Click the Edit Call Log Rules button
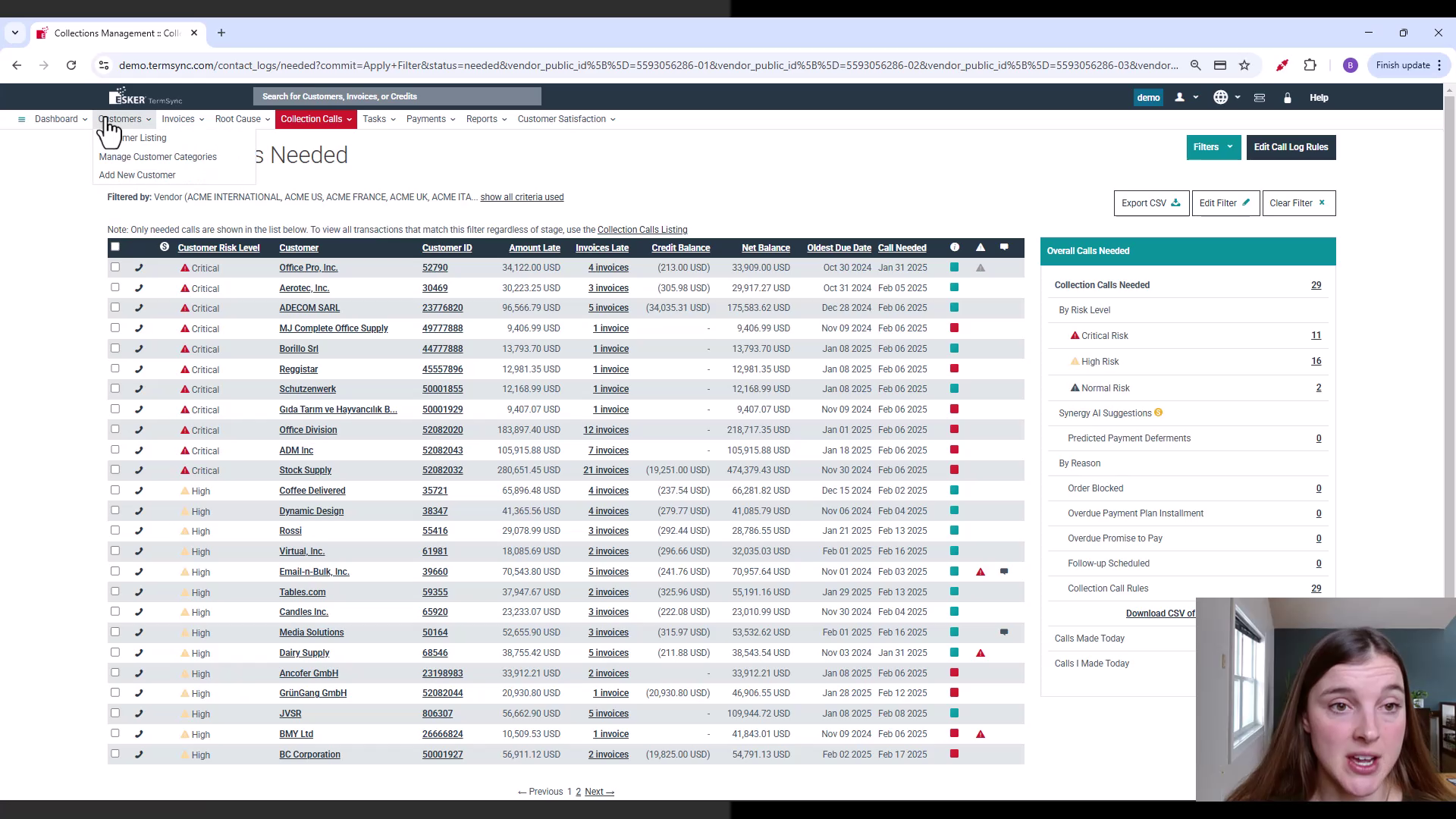 coord(1291,146)
